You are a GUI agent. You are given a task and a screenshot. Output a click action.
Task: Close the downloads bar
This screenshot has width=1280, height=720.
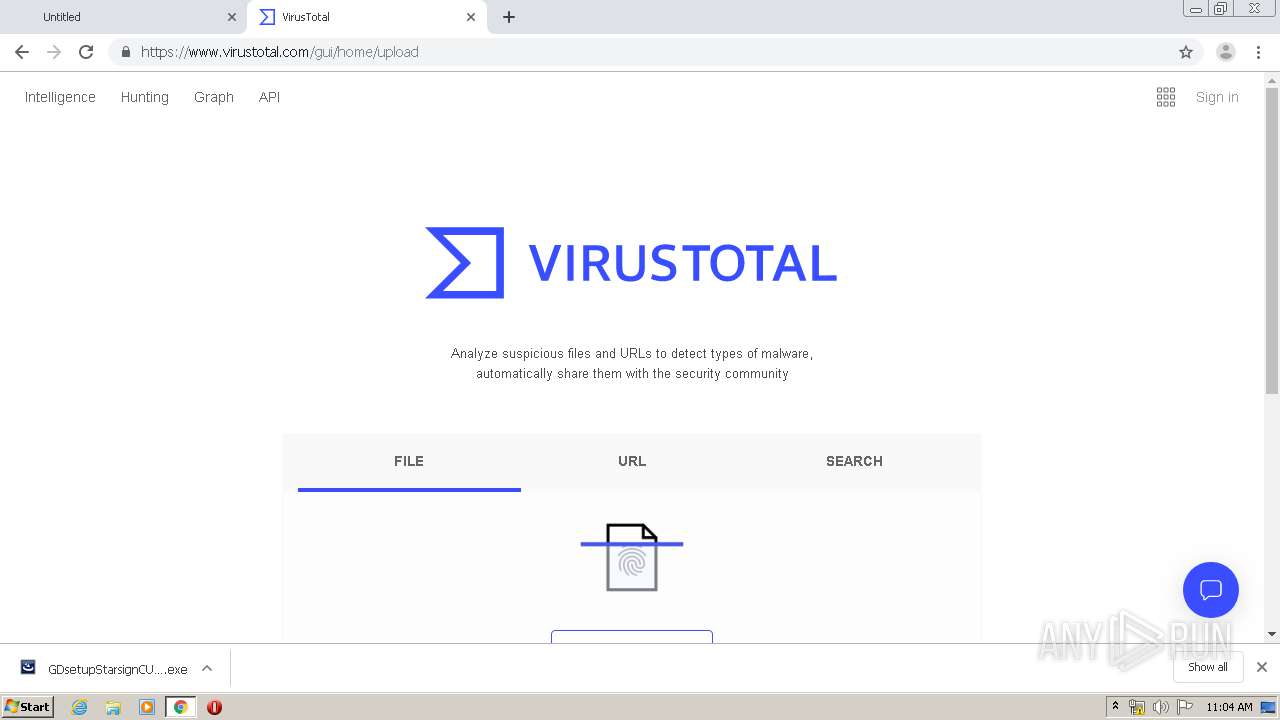1262,667
